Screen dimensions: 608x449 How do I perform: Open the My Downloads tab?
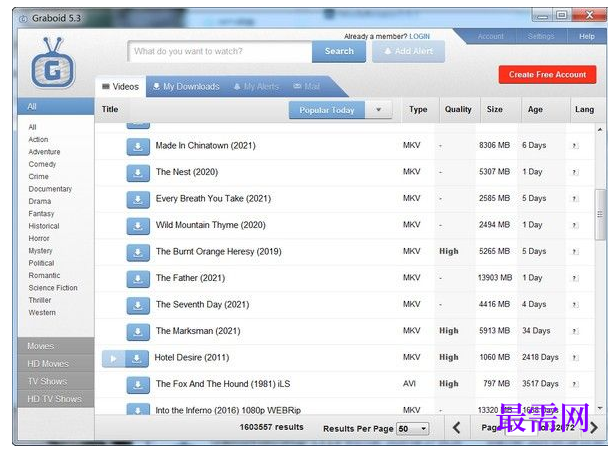187,86
